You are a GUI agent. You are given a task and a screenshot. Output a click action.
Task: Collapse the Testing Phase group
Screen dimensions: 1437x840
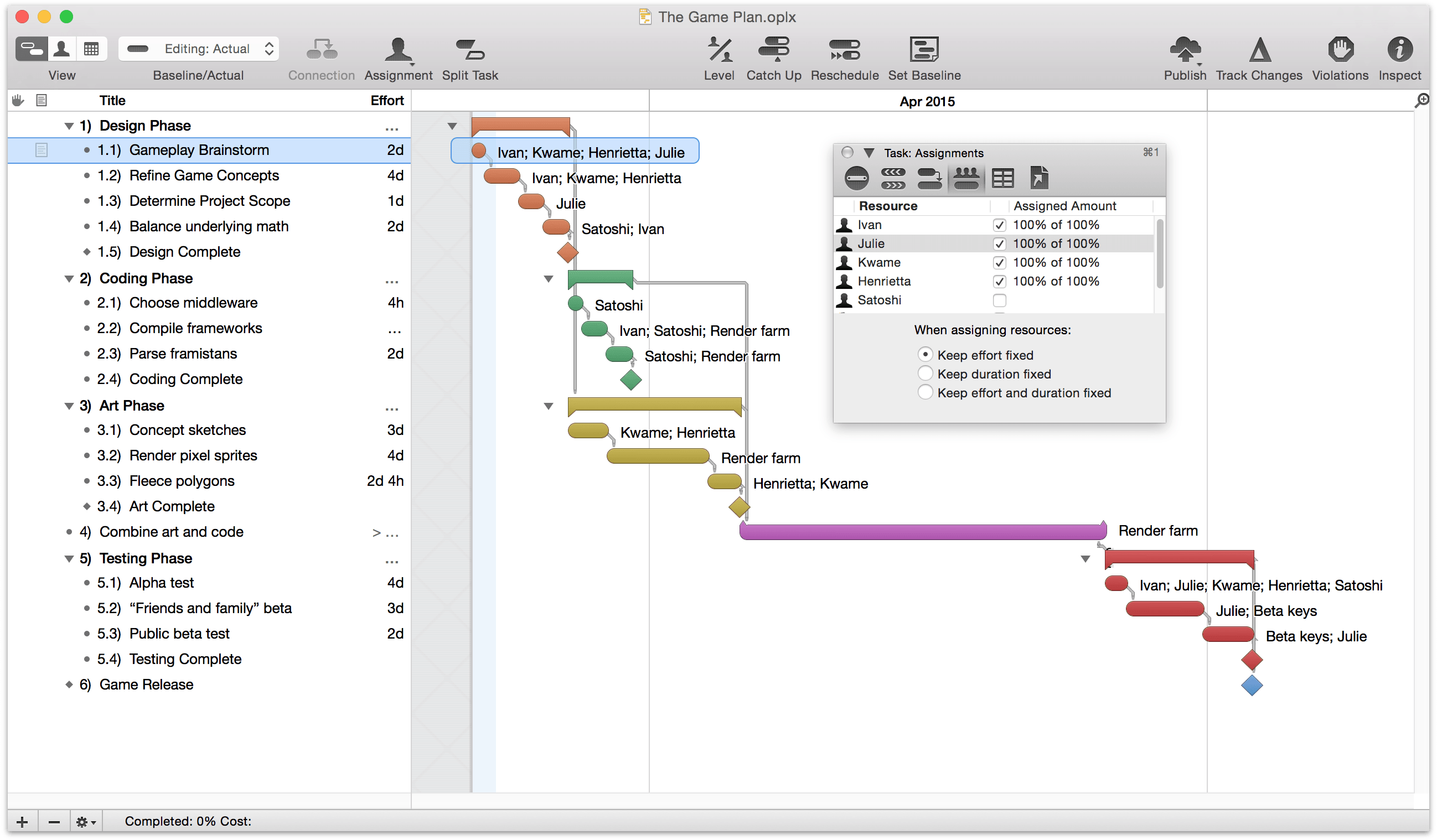[68, 557]
